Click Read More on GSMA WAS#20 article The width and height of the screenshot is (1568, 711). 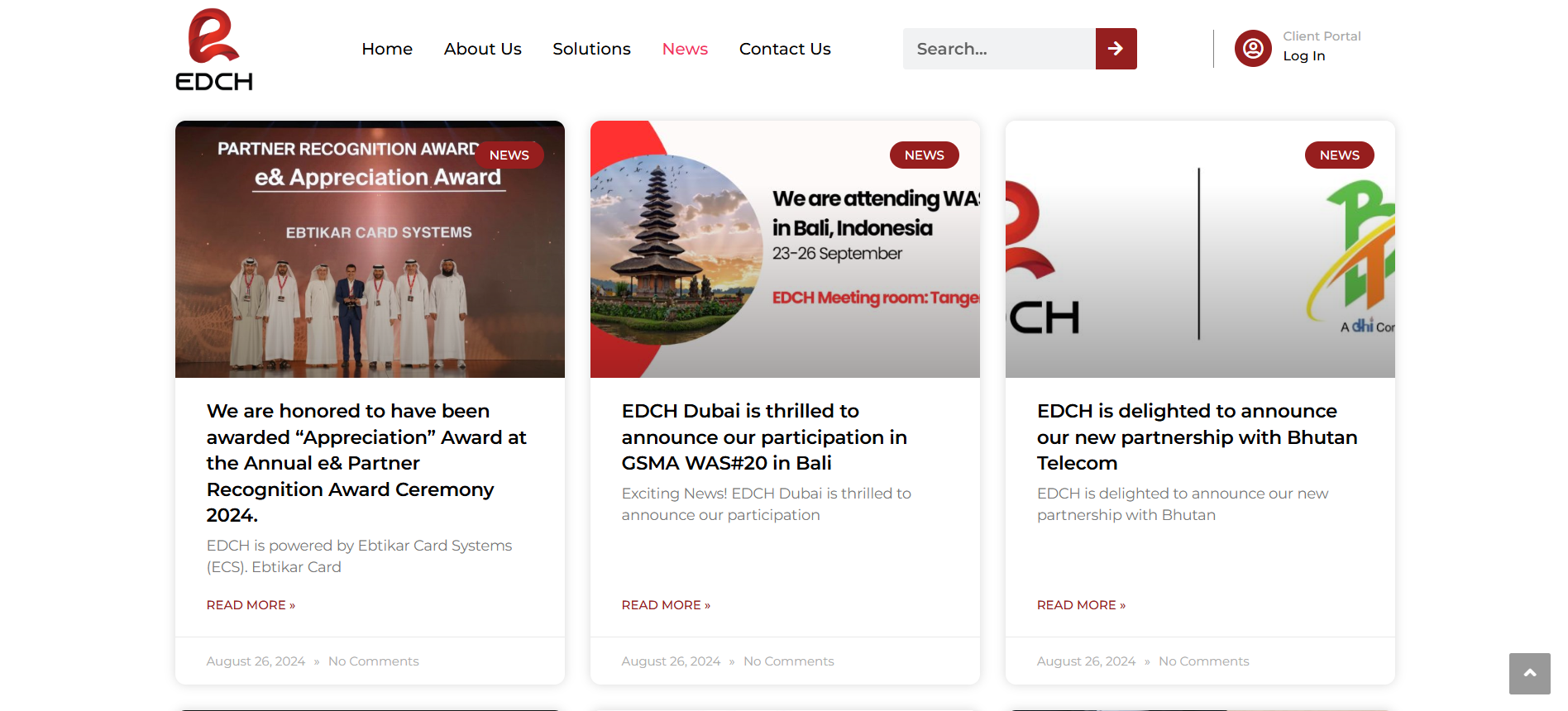coord(666,605)
